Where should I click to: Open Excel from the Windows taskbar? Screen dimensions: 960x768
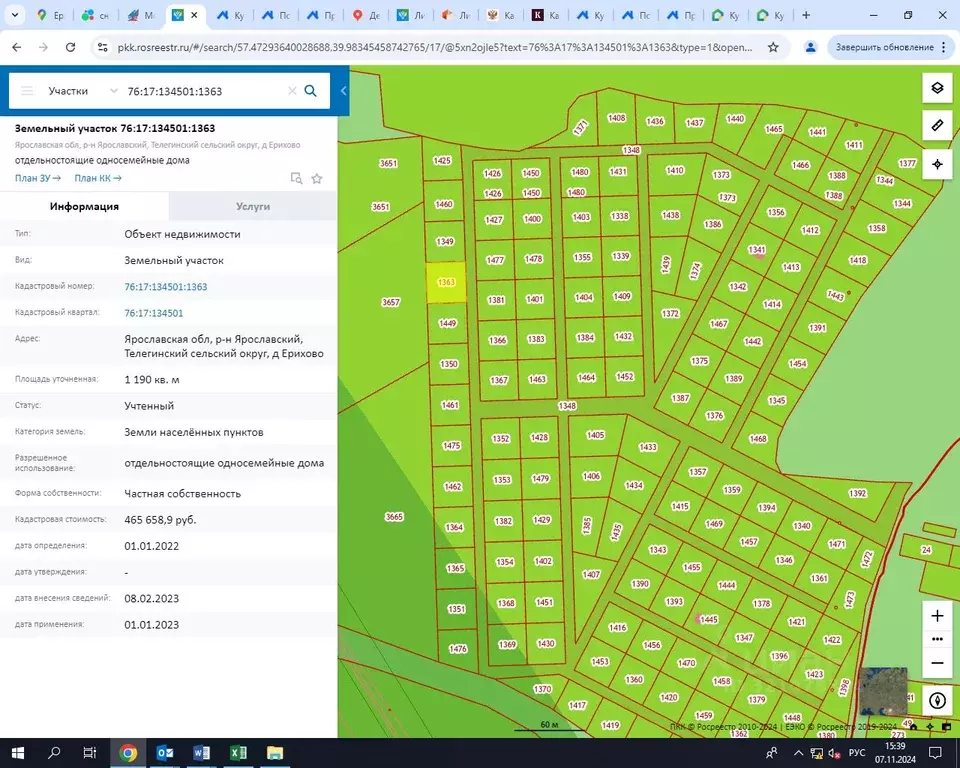(238, 753)
